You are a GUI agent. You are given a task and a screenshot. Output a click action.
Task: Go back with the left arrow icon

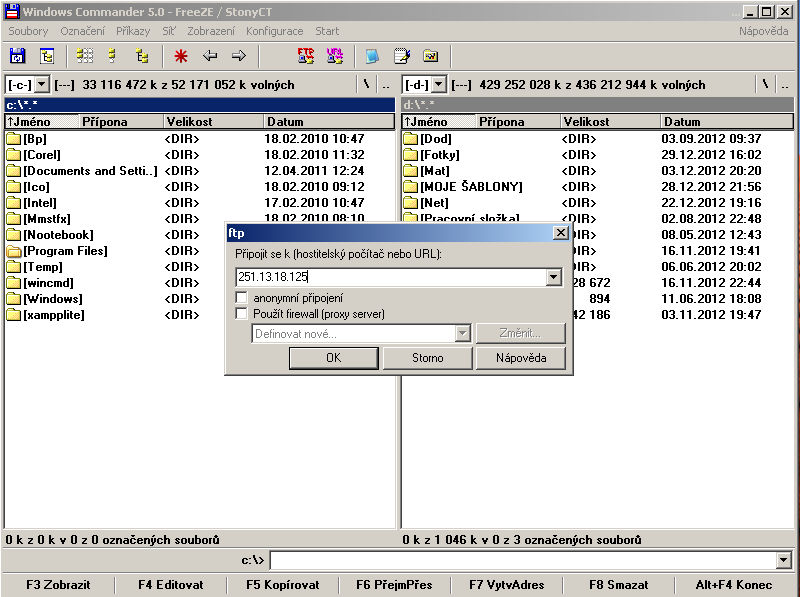click(210, 56)
